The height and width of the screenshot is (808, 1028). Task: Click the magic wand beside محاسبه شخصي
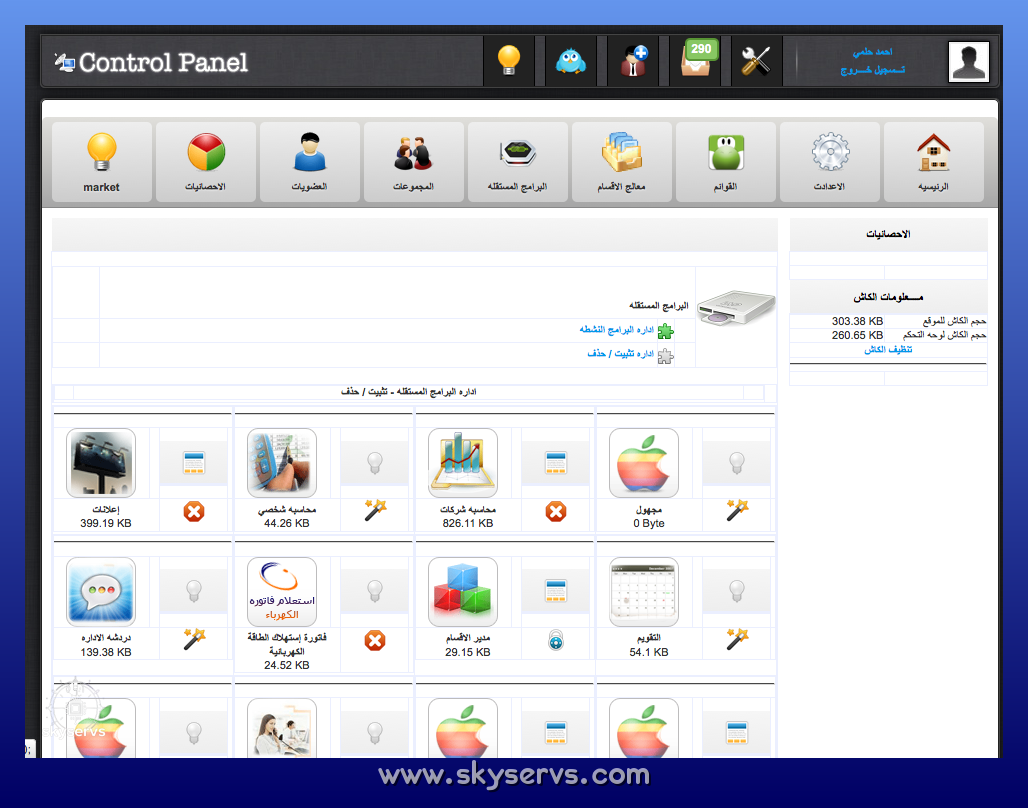coord(375,511)
